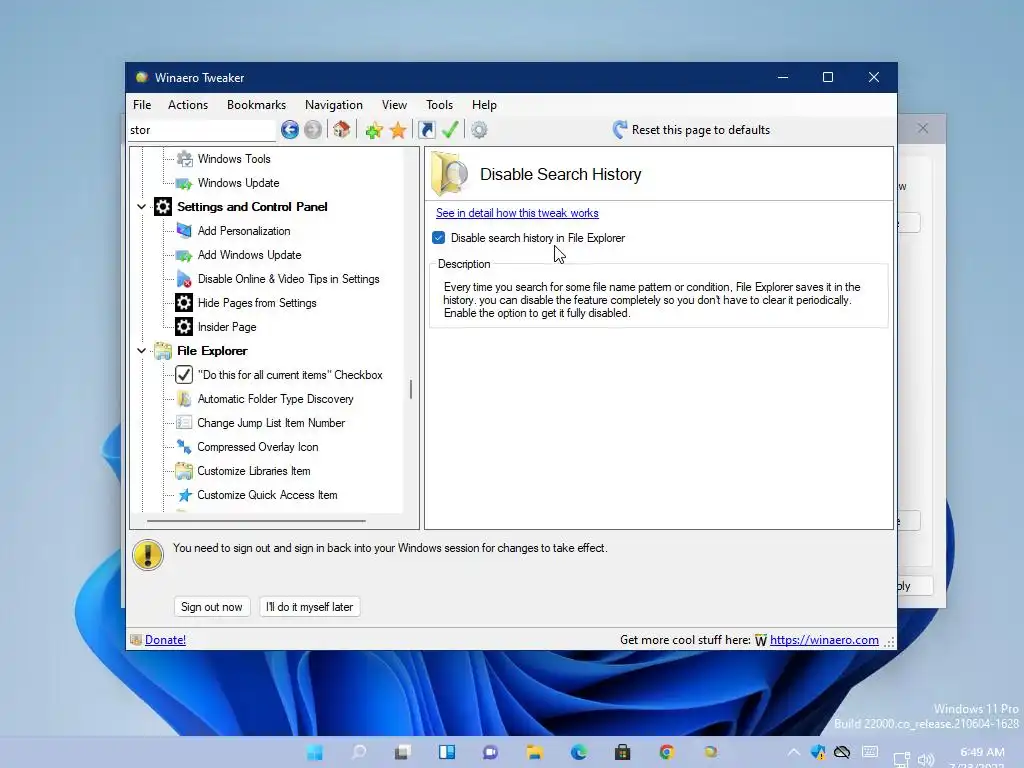Click File Explorer category folder icon
Image resolution: width=1024 pixels, height=768 pixels.
coord(163,351)
